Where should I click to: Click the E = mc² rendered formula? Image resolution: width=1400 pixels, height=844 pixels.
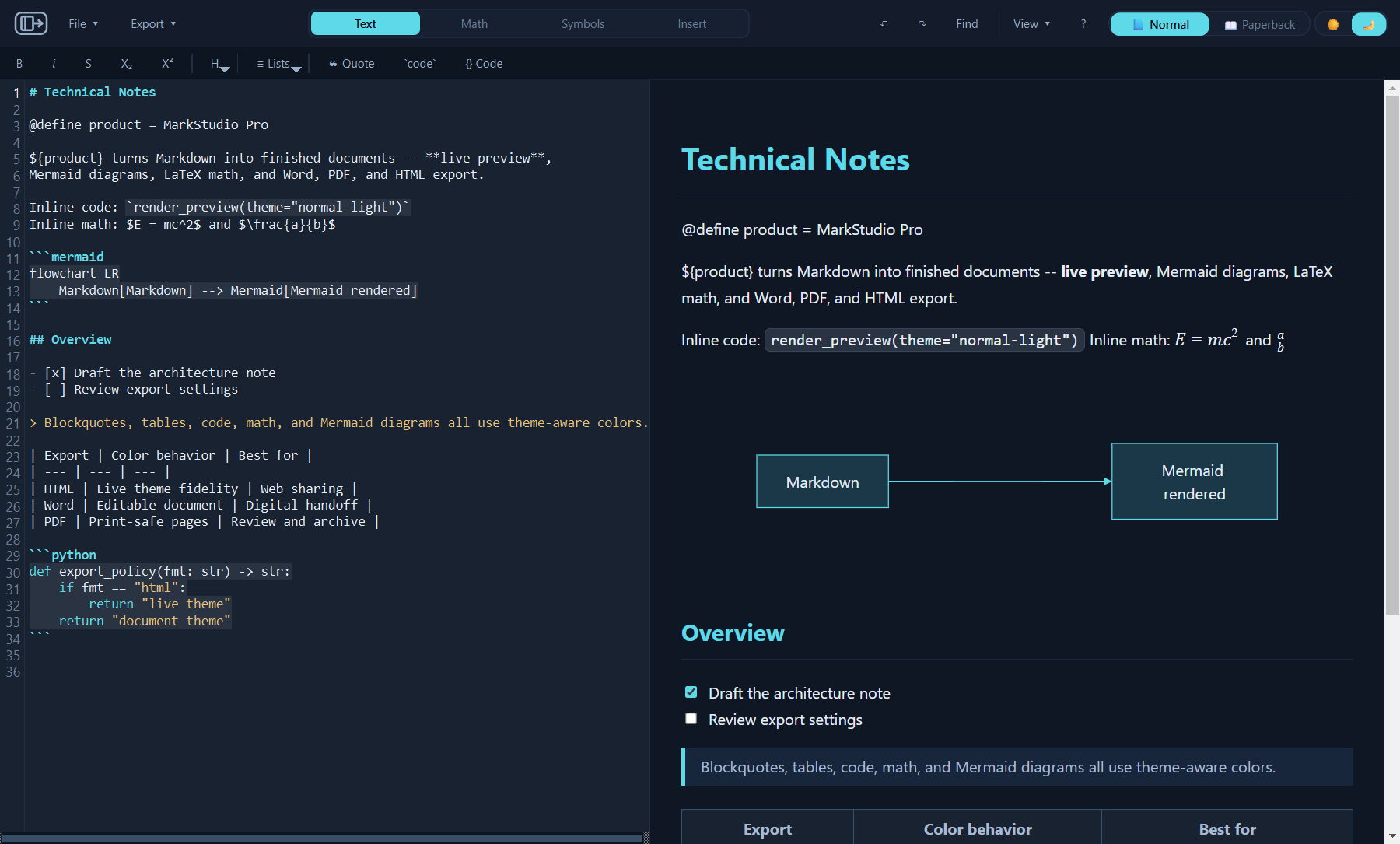[x=1206, y=339]
